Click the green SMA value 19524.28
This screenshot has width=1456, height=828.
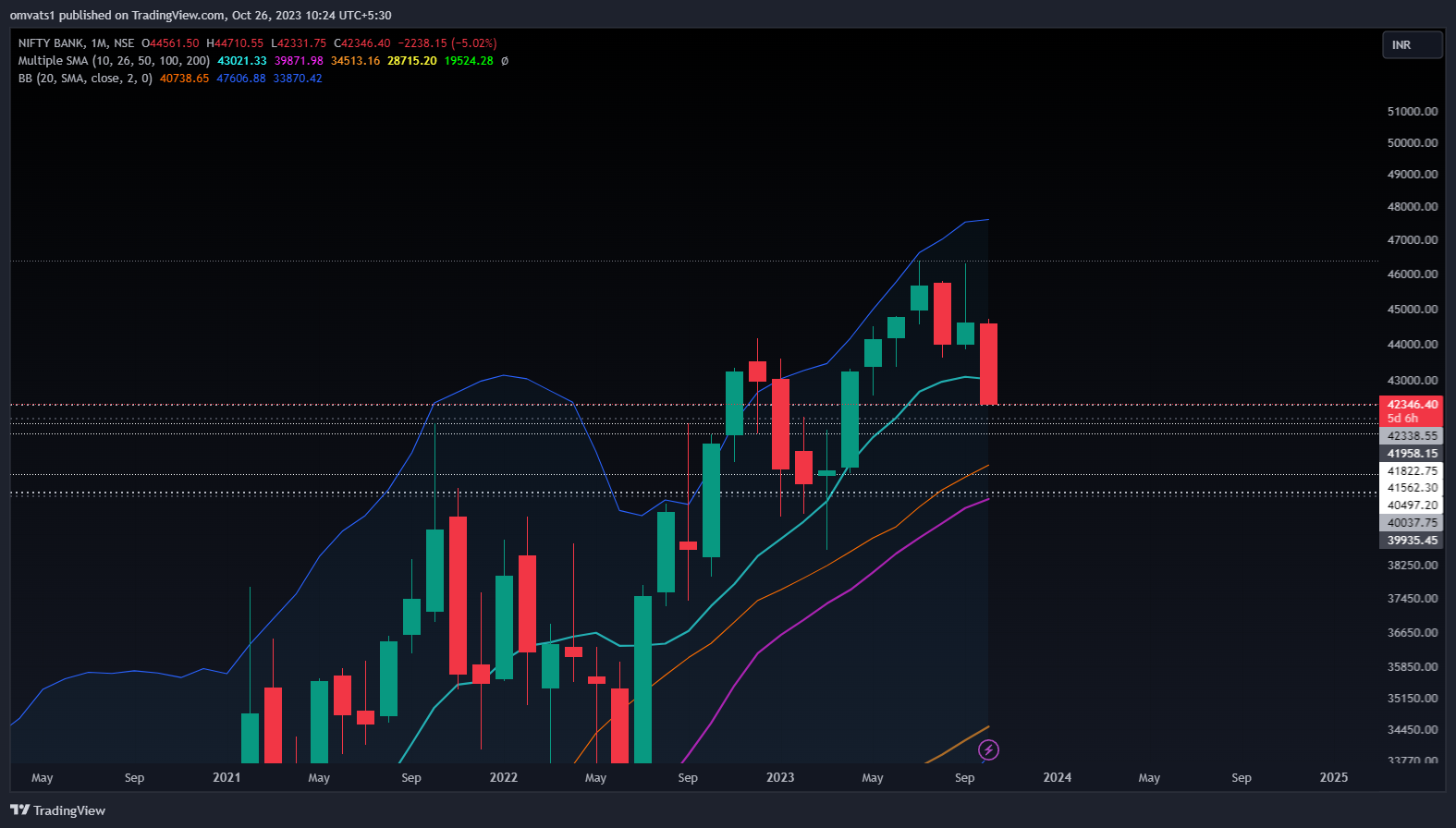[x=469, y=61]
